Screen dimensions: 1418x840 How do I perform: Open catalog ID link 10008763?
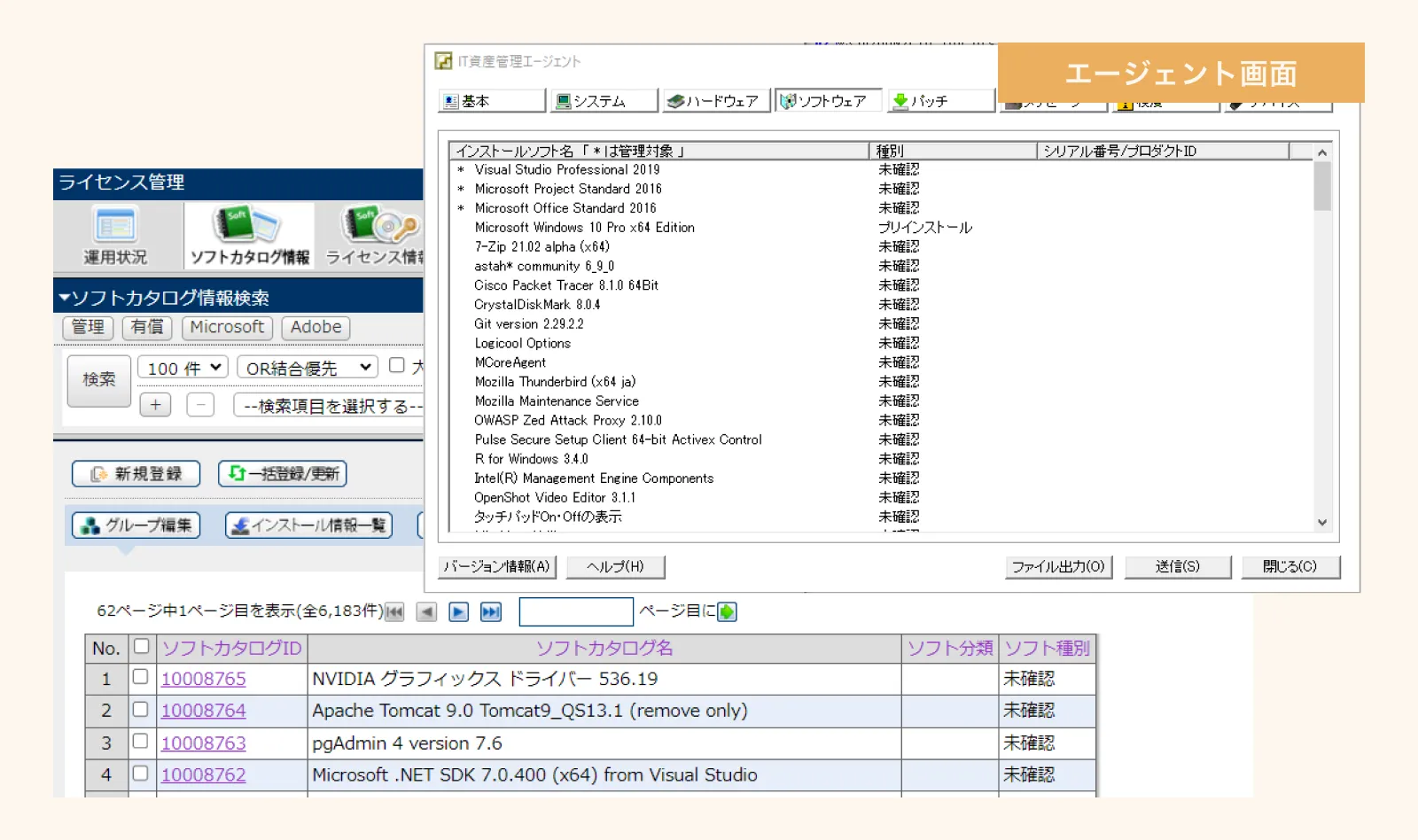tap(203, 743)
